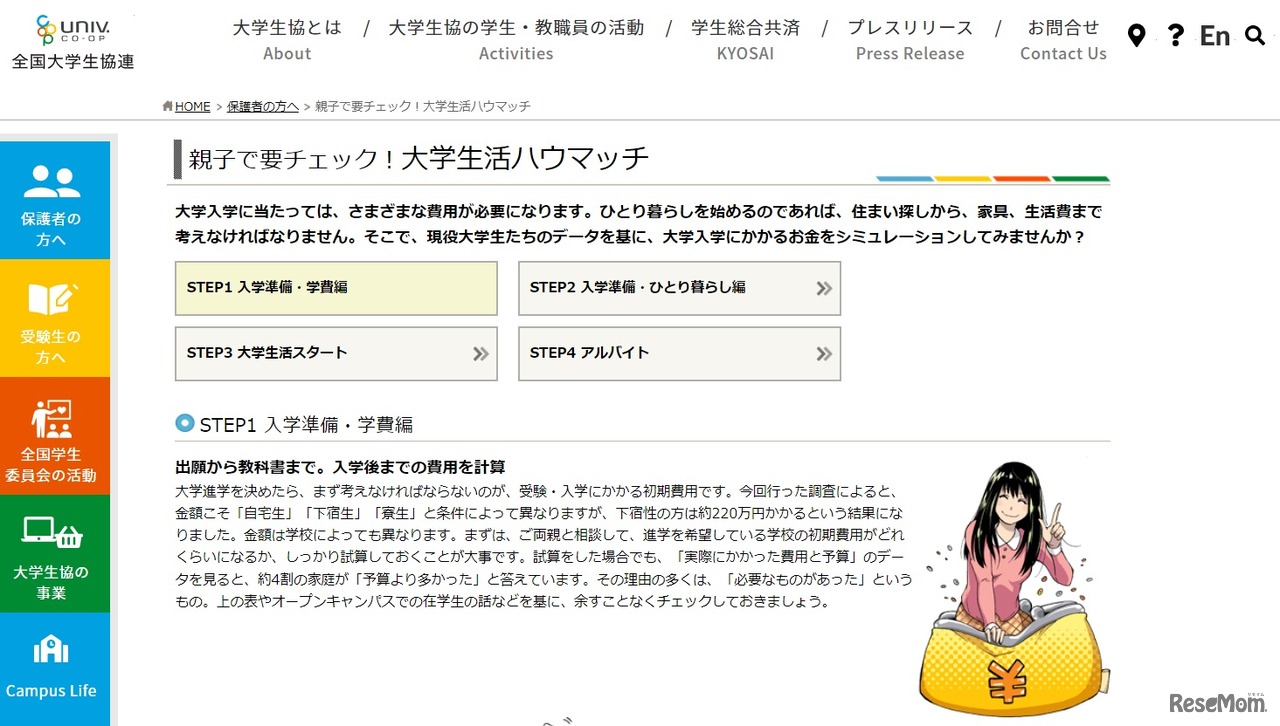Select the STEP1 入学準備・学費編 tab

pyautogui.click(x=336, y=288)
